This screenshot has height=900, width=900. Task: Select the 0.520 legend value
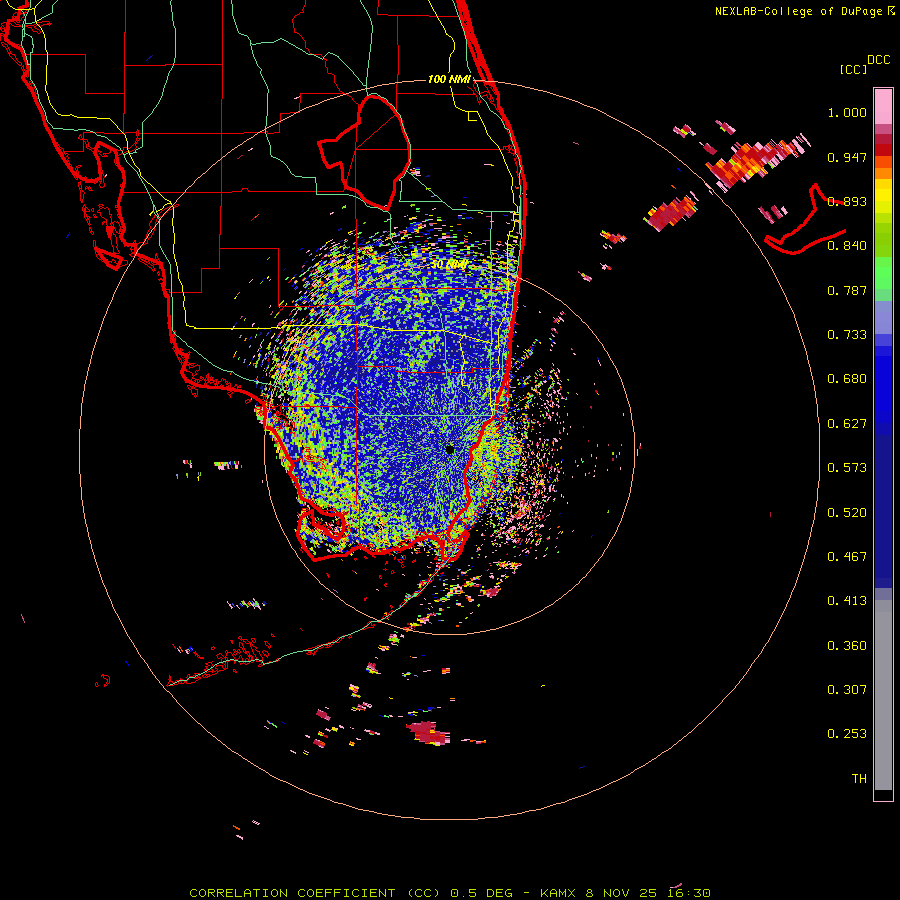pyautogui.click(x=847, y=513)
